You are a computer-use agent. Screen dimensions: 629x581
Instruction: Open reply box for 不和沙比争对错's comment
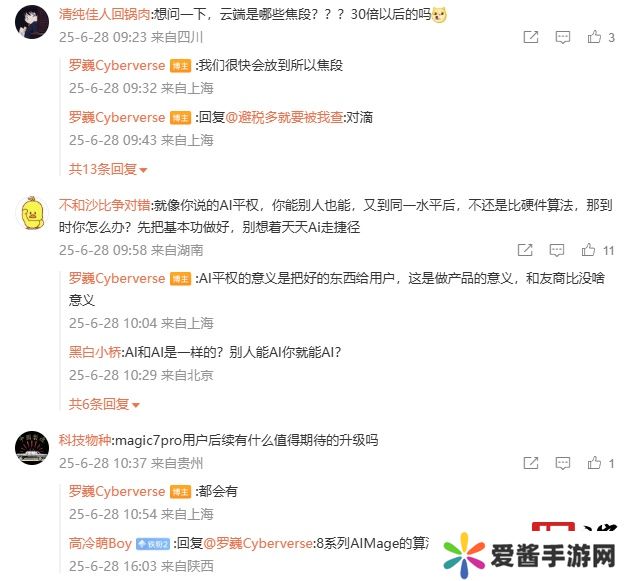point(556,250)
